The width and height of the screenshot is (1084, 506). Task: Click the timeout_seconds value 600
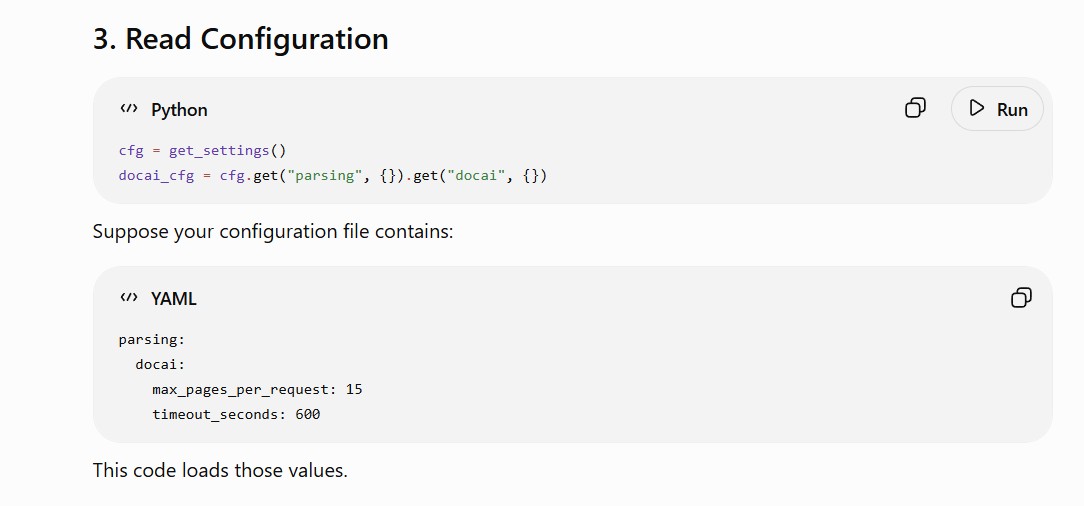coord(308,415)
